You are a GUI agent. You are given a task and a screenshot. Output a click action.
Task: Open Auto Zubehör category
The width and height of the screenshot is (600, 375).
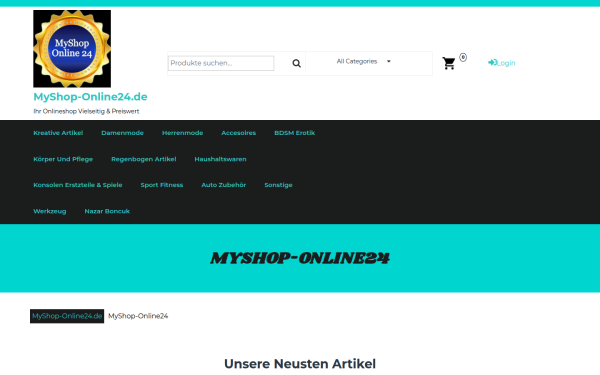223,185
